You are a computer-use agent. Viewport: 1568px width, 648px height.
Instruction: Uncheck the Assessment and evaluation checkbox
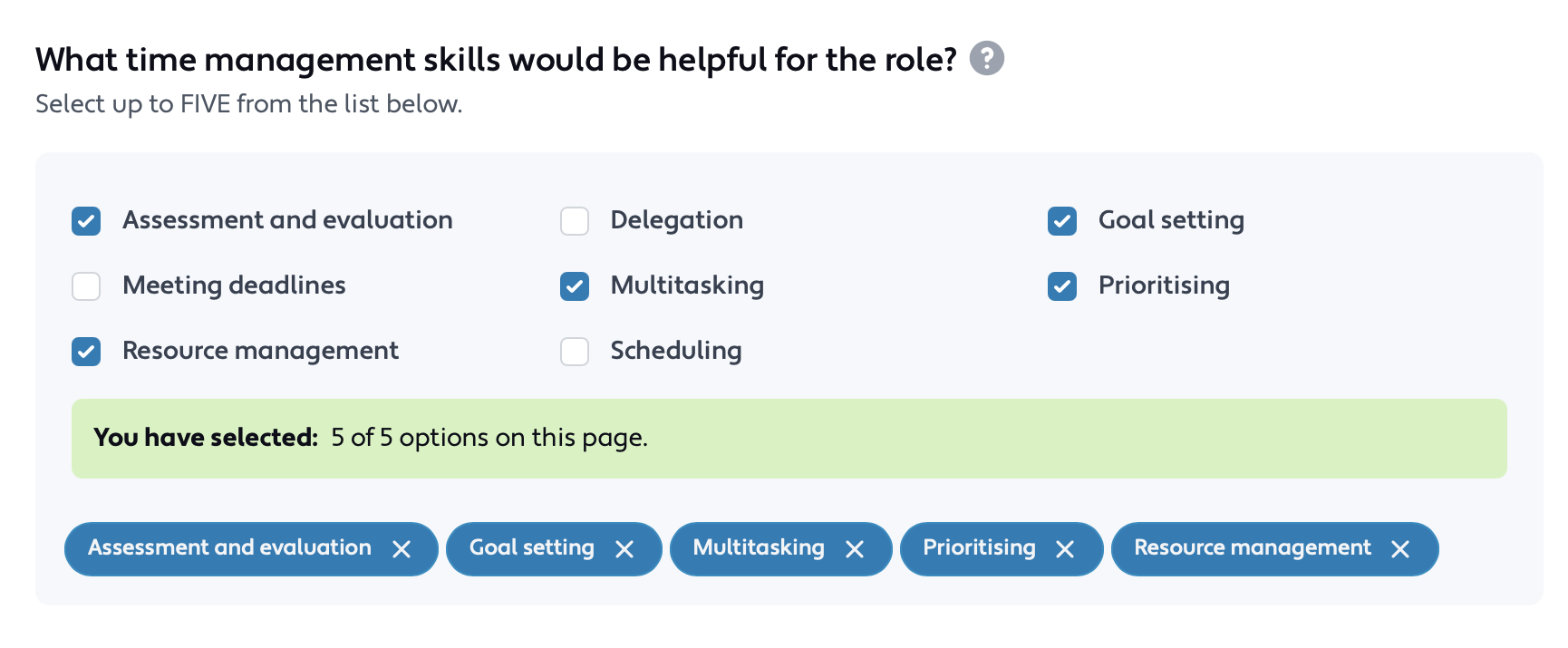pyautogui.click(x=86, y=221)
